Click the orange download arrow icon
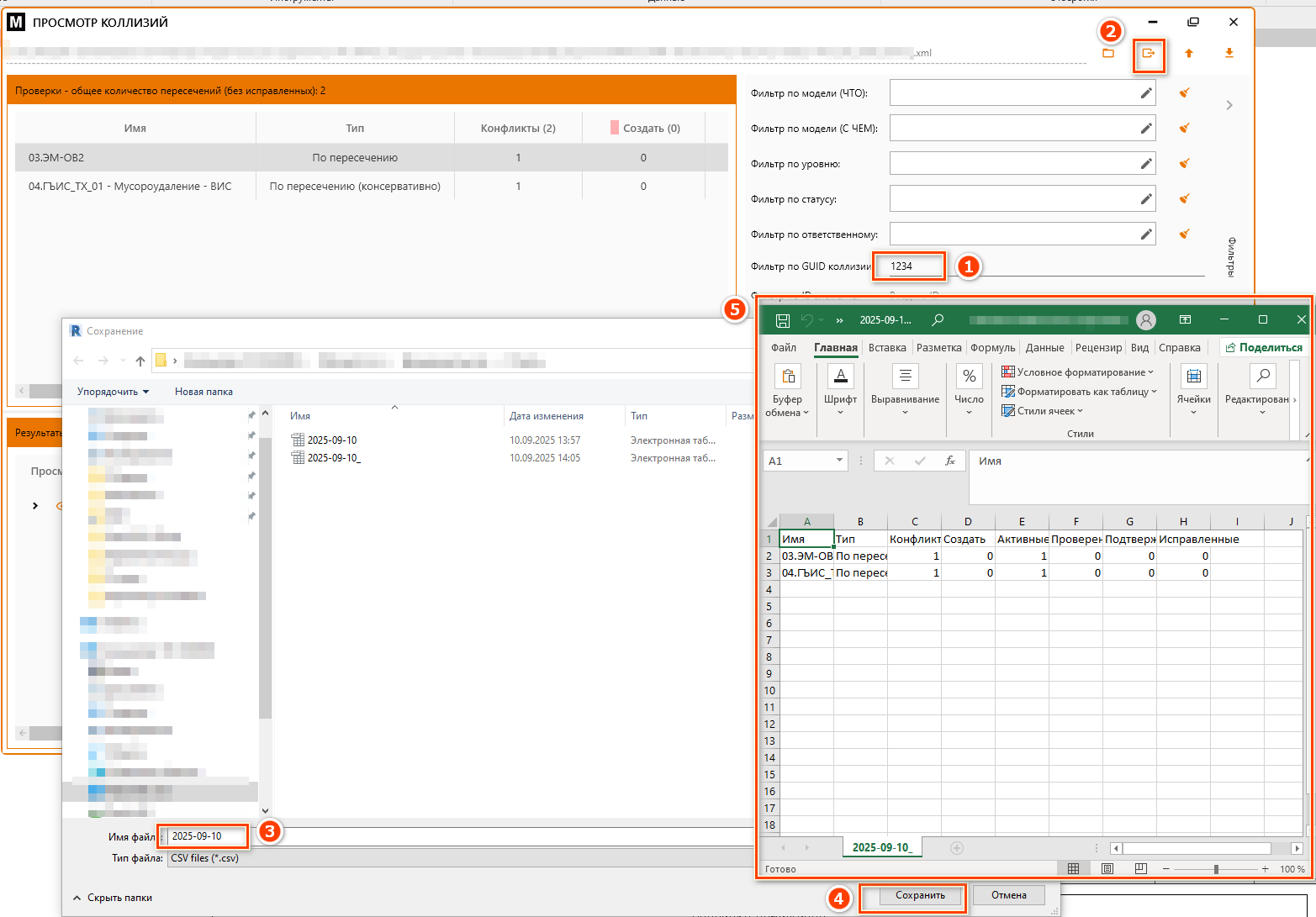Screen dimensions: 1316x917 point(1229,54)
